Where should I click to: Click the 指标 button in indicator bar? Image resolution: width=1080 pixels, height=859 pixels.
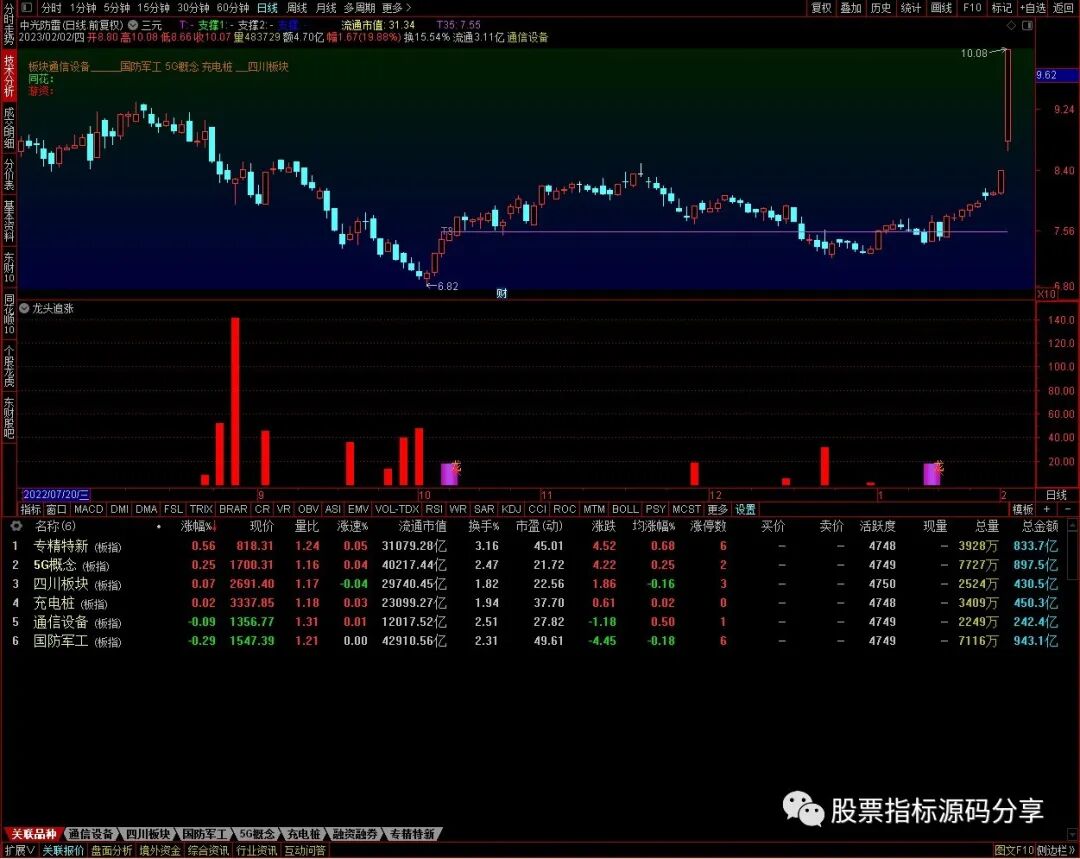(30, 509)
